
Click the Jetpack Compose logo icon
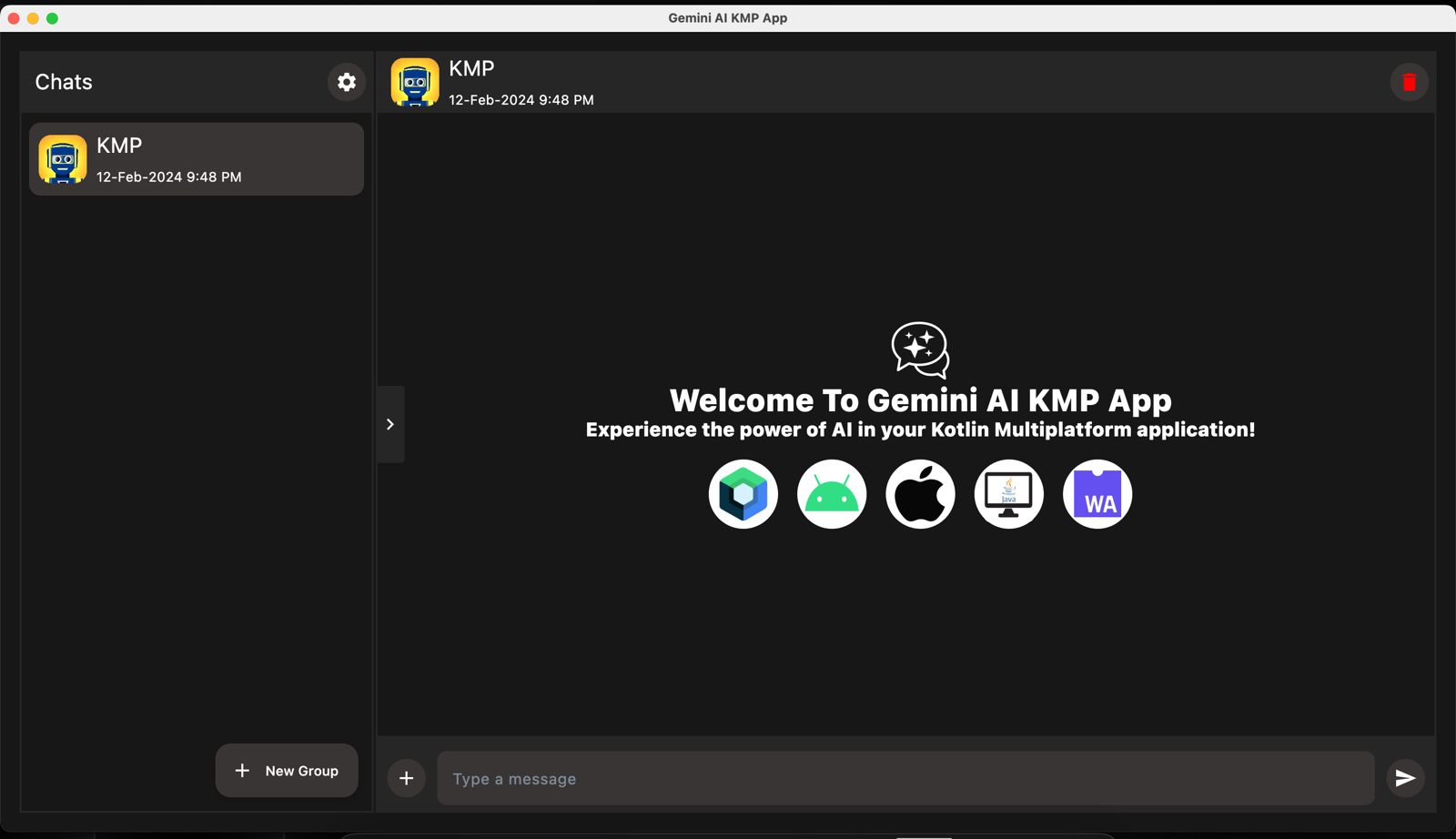tap(743, 494)
